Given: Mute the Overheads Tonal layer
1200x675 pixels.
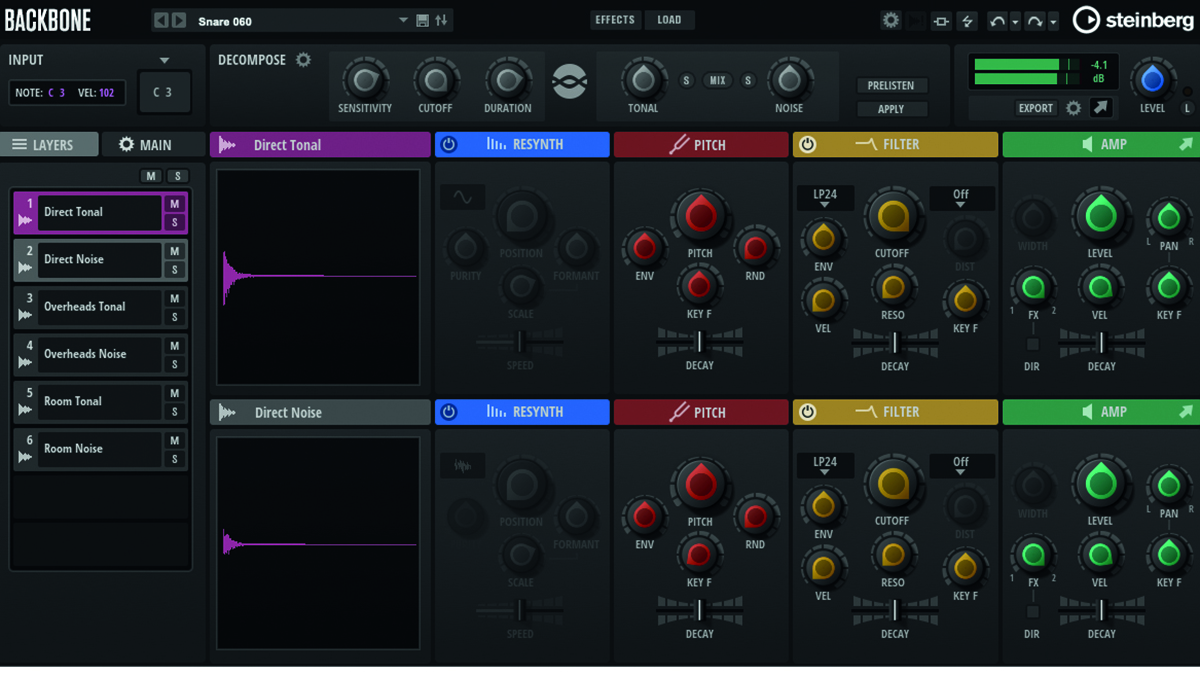Looking at the screenshot, I should [x=174, y=298].
